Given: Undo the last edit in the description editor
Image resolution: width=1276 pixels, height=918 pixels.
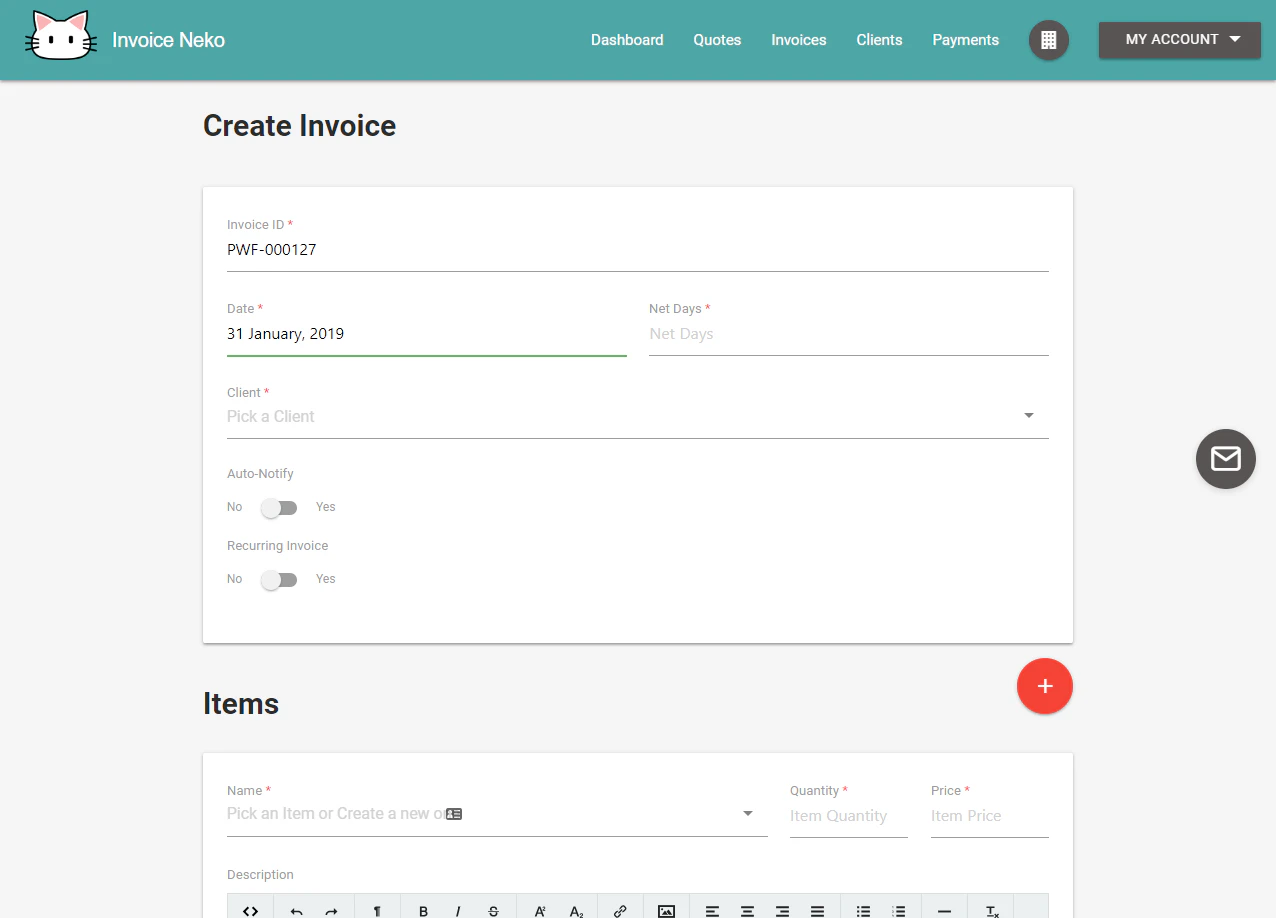Looking at the screenshot, I should click(296, 911).
